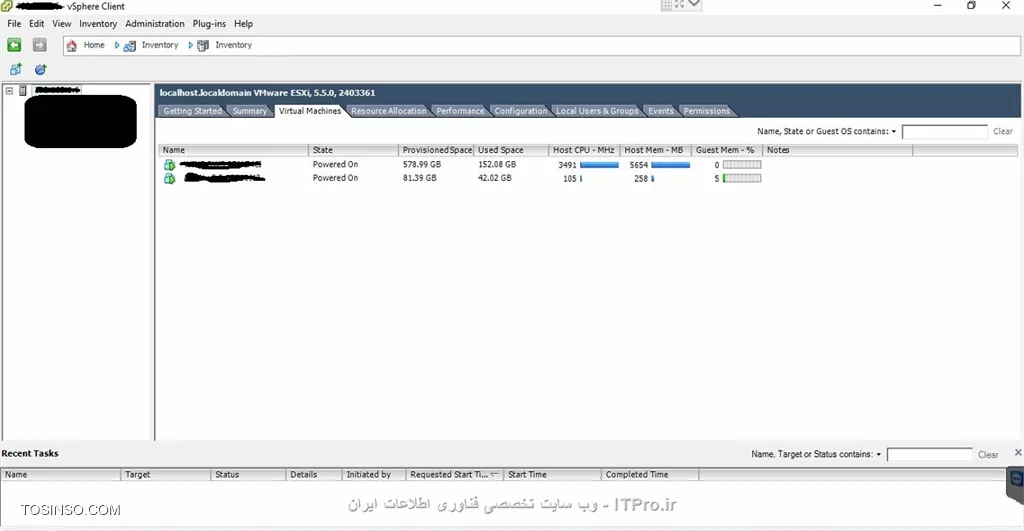1024x531 pixels.
Task: Open the Name, State or Guest OS filter dropdown
Action: tap(893, 131)
